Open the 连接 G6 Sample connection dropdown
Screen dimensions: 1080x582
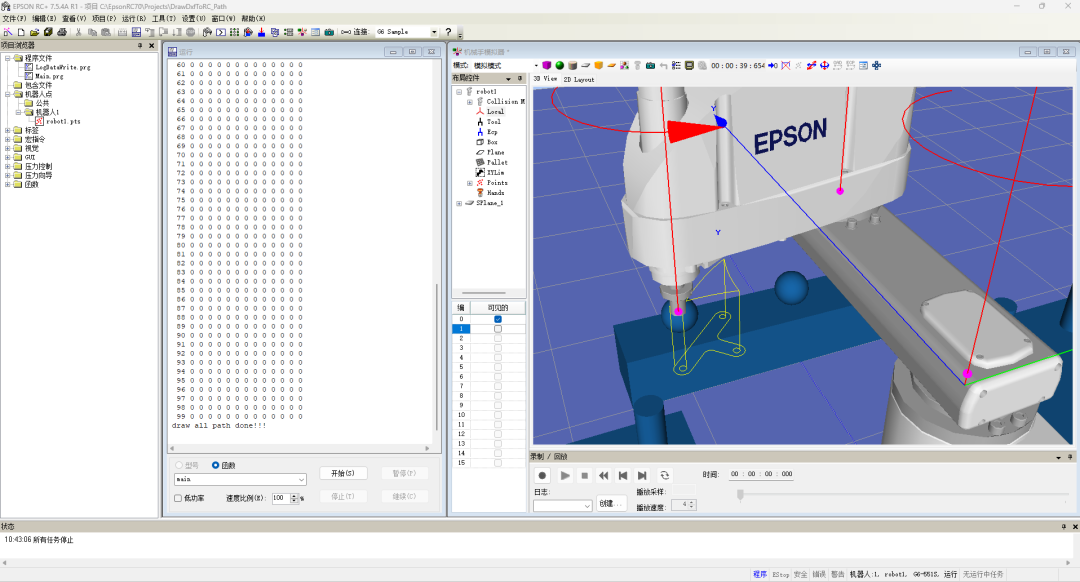coord(434,32)
